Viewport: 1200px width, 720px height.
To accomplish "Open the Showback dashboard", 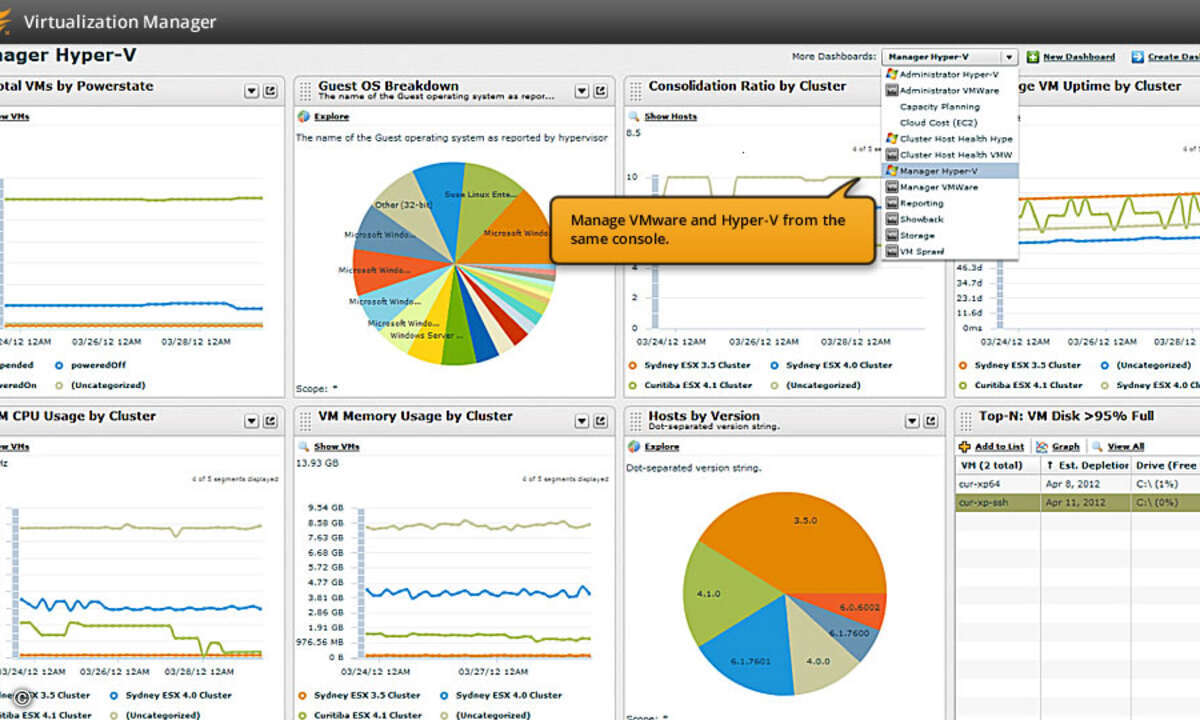I will tap(950, 219).
